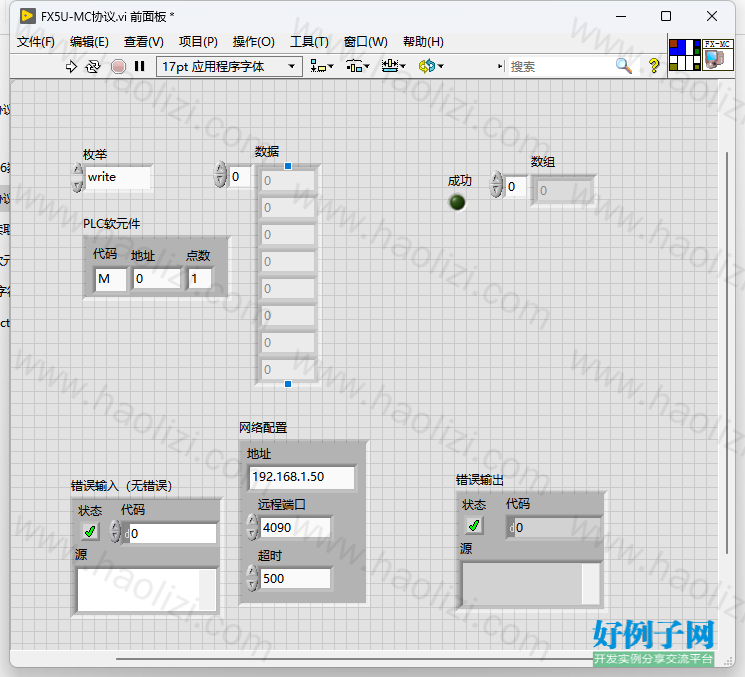Open the 工具(T) menu
The width and height of the screenshot is (745, 677).
pyautogui.click(x=309, y=42)
